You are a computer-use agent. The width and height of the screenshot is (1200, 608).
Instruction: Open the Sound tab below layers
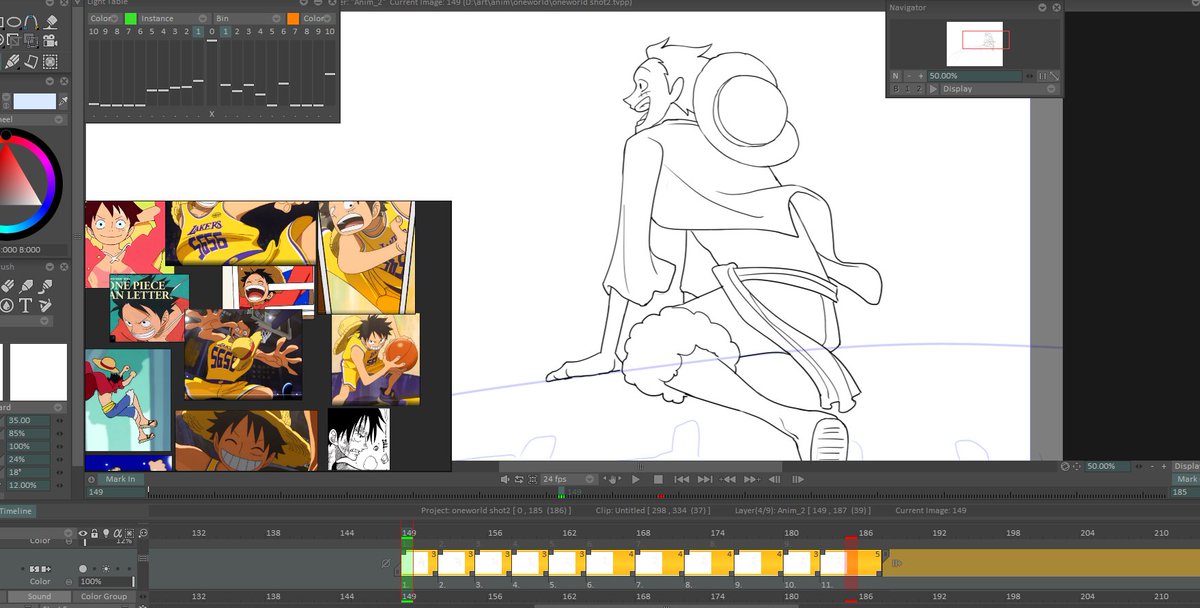[39, 597]
